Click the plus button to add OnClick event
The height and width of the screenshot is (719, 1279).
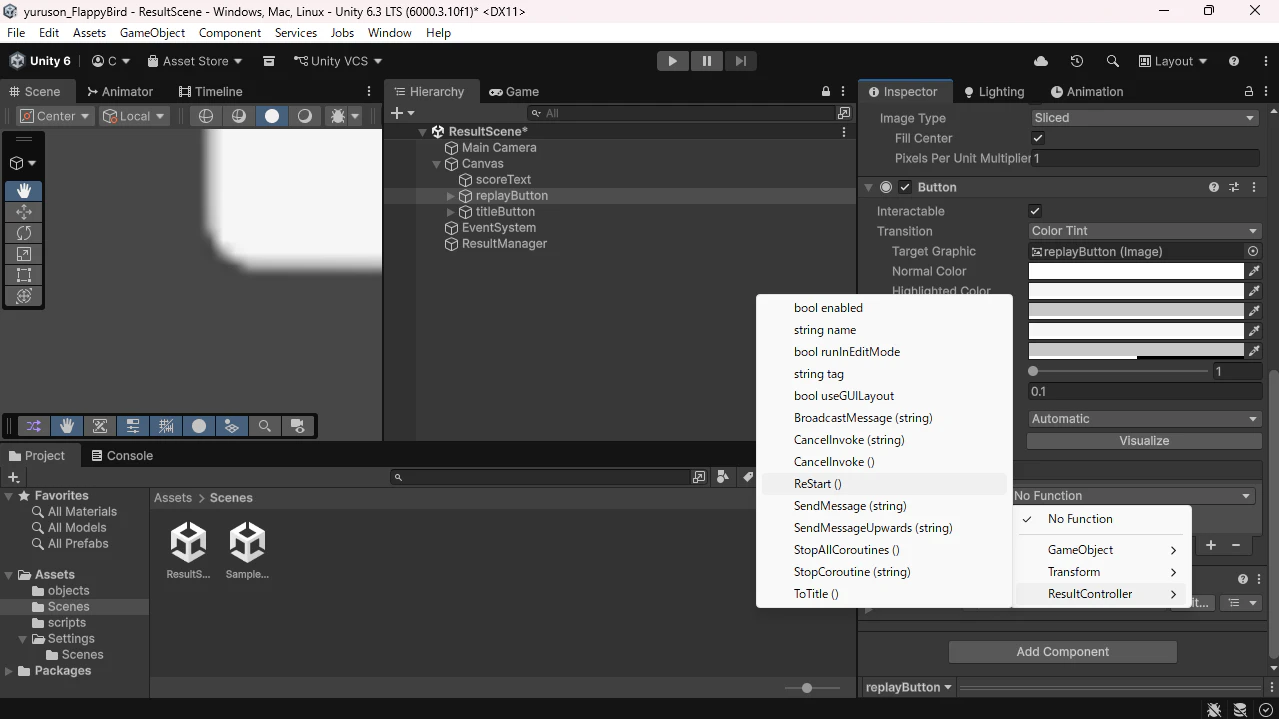[1211, 545]
